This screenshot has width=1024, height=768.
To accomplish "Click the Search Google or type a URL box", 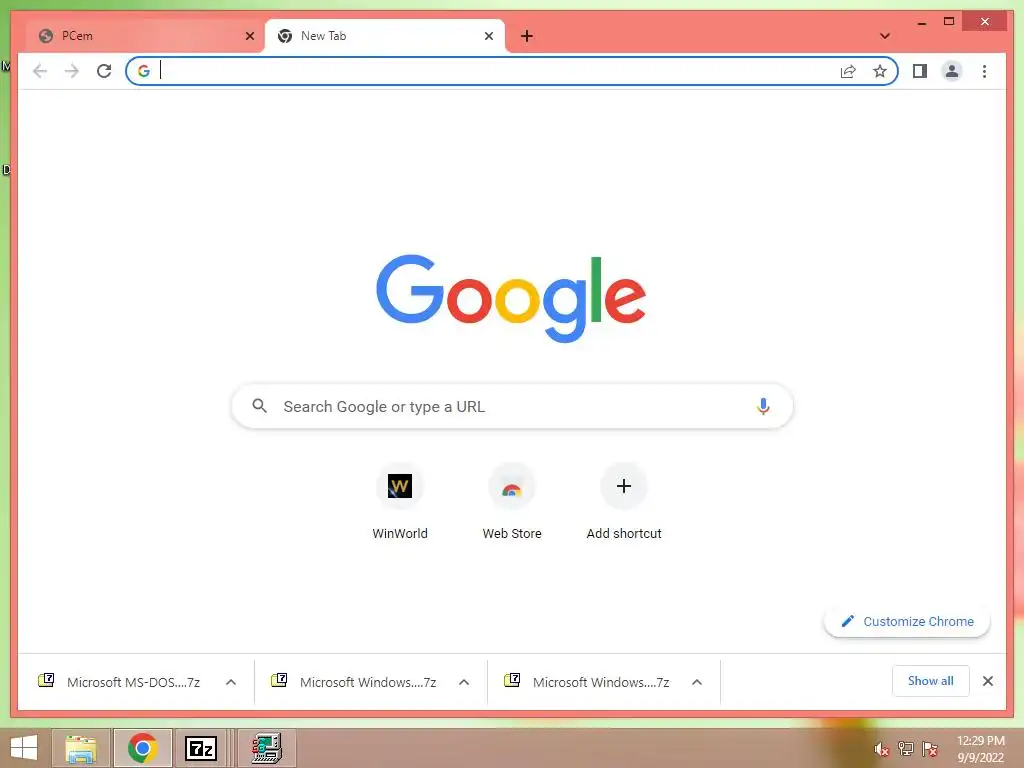I will click(x=512, y=406).
